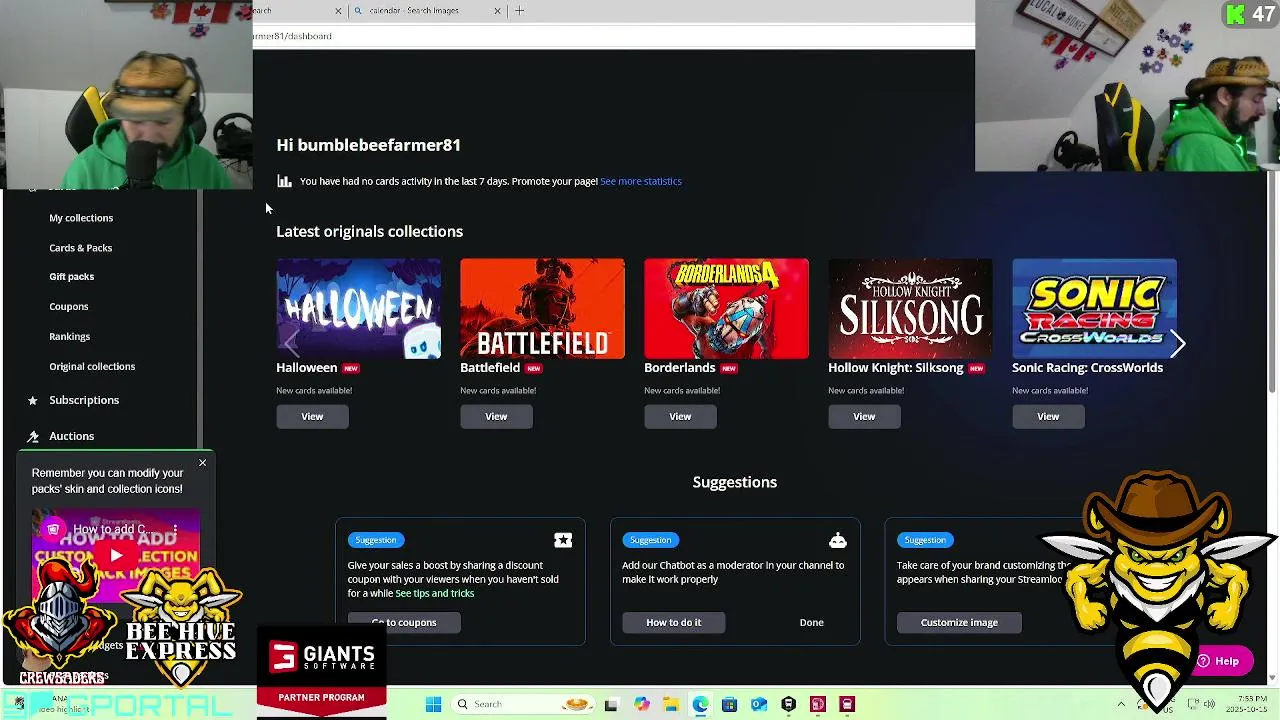Open Auctions section
This screenshot has height=720, width=1280.
point(72,436)
